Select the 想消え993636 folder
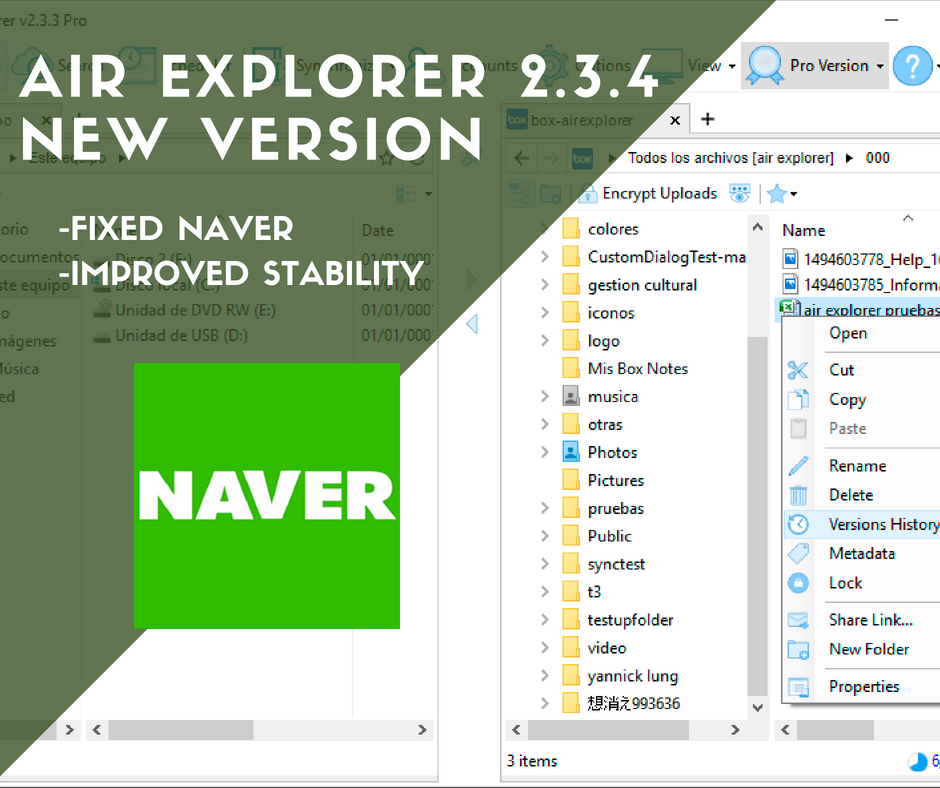Viewport: 940px width, 788px height. 634,703
